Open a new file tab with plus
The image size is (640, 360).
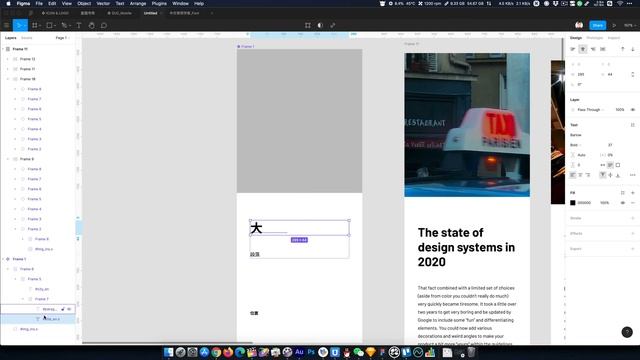pos(211,13)
